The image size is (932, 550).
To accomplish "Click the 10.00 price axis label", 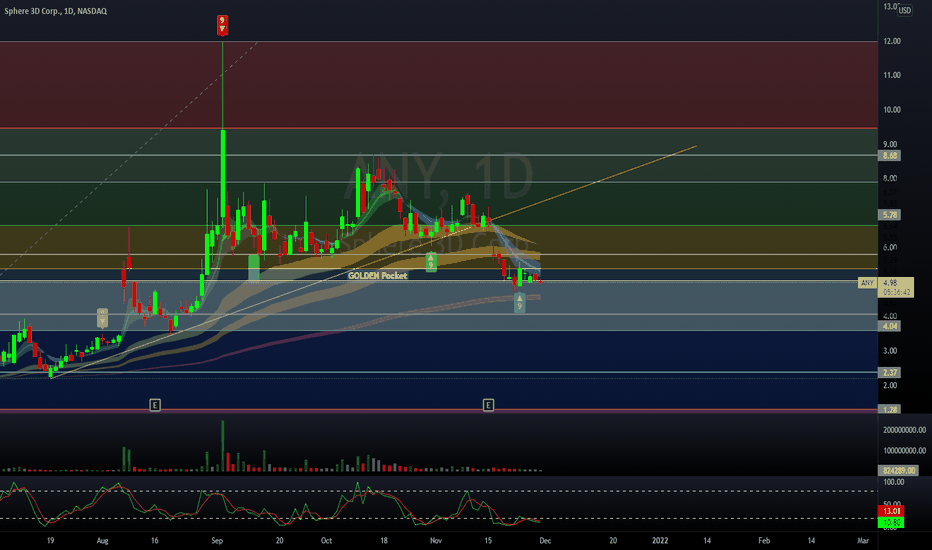I will (x=892, y=109).
